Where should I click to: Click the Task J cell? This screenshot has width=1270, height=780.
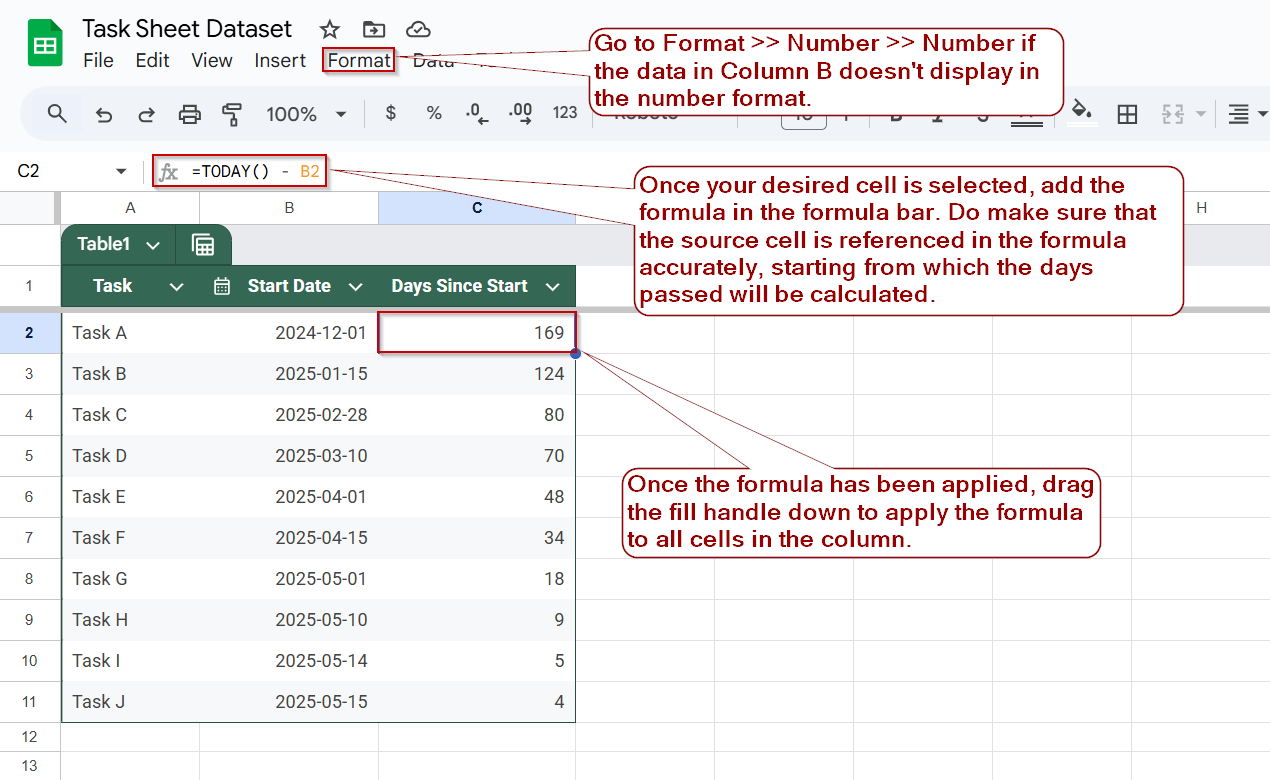[x=130, y=702]
